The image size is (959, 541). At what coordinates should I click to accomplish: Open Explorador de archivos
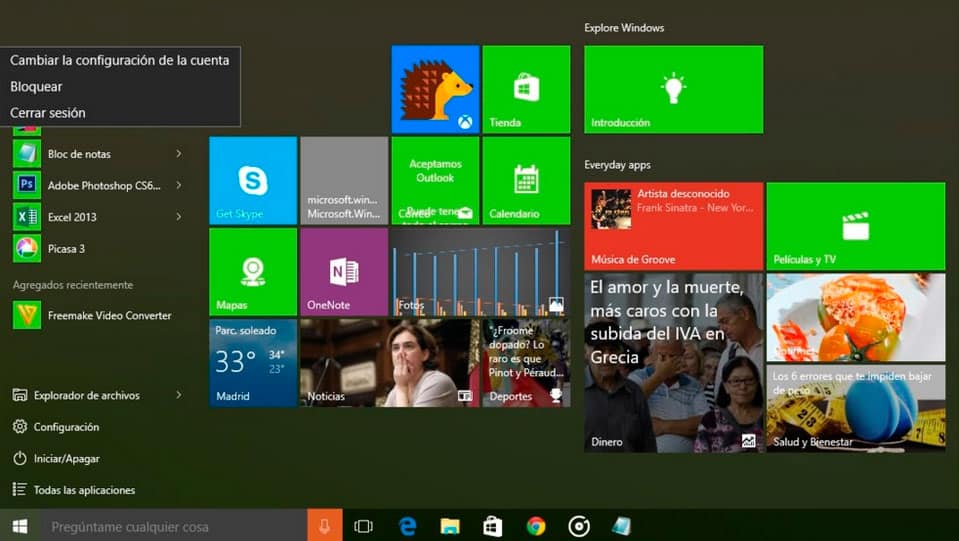point(76,395)
